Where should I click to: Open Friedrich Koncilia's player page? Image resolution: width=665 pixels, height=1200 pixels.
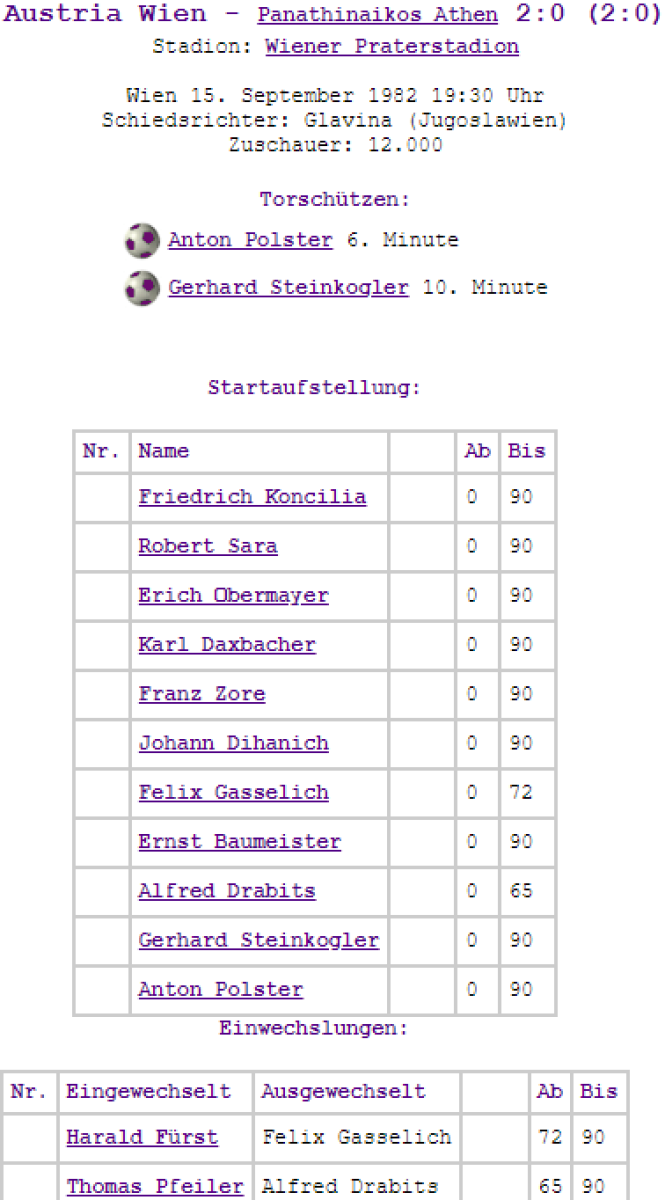pyautogui.click(x=252, y=497)
